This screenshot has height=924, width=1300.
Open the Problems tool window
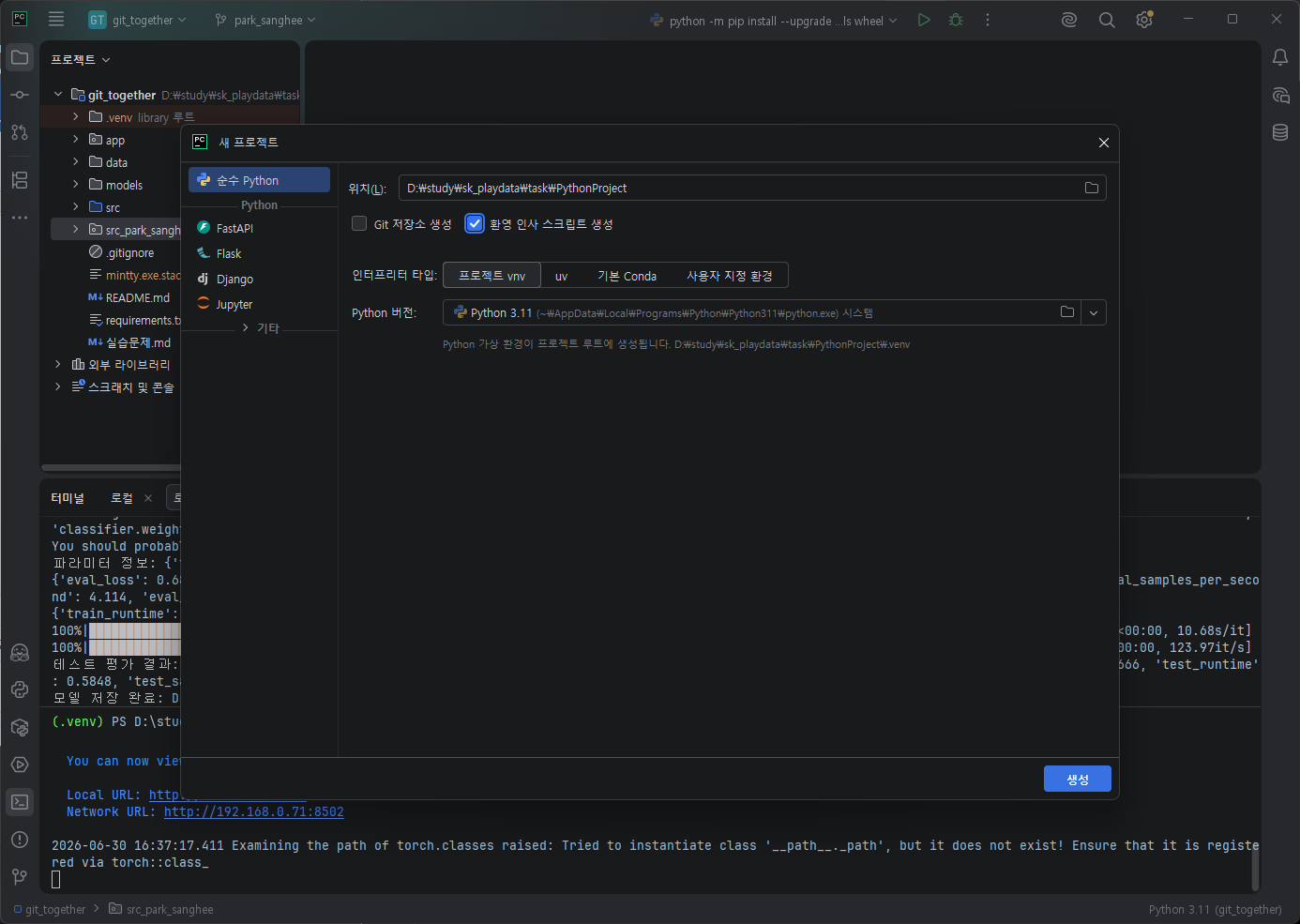point(20,840)
